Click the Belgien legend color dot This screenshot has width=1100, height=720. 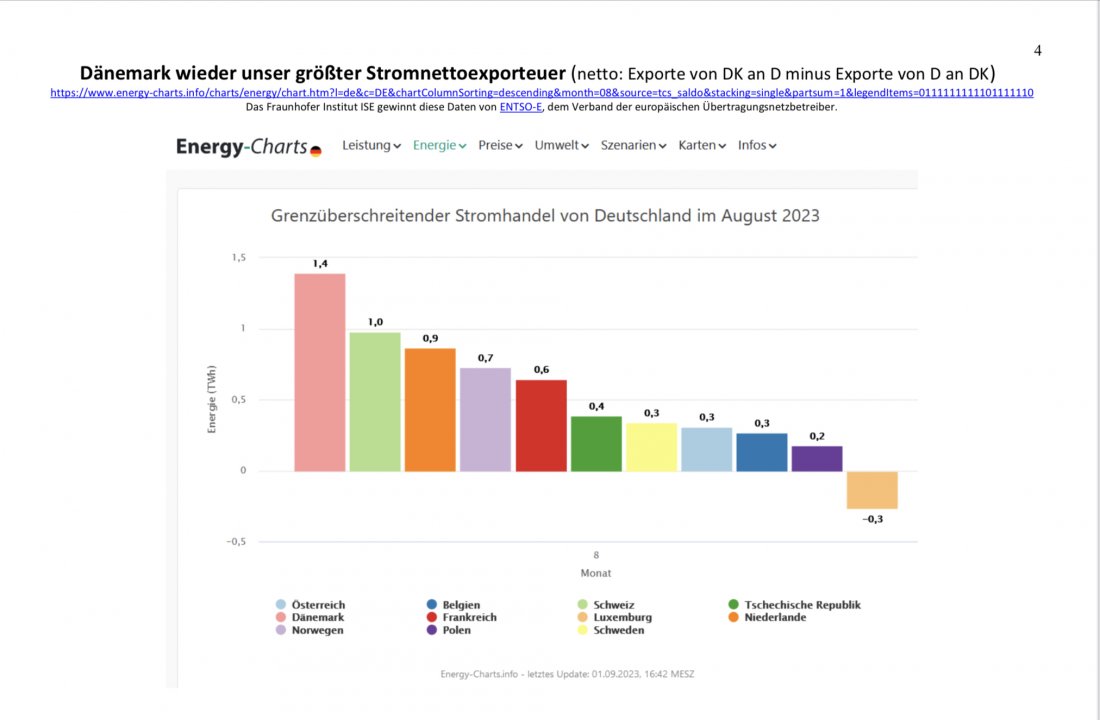pyautogui.click(x=431, y=605)
